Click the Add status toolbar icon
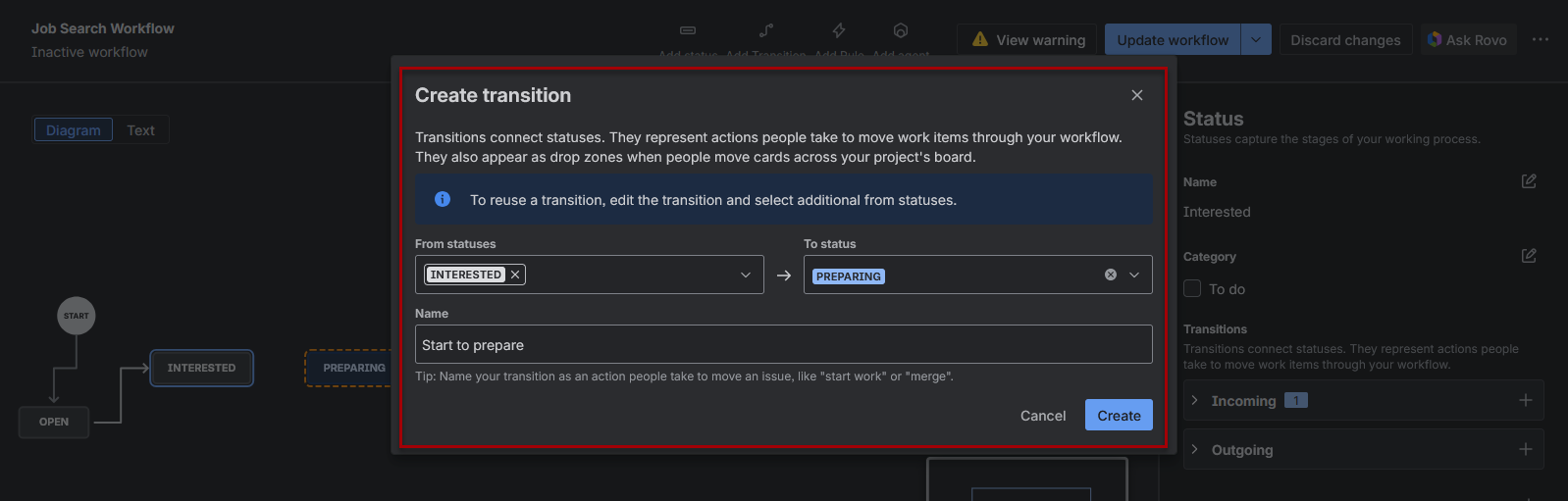 click(688, 30)
